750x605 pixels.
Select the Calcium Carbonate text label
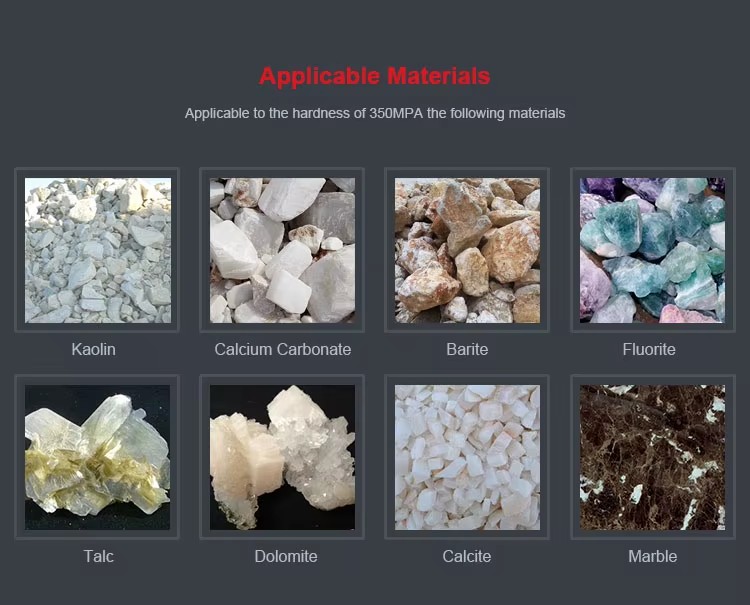tap(283, 349)
